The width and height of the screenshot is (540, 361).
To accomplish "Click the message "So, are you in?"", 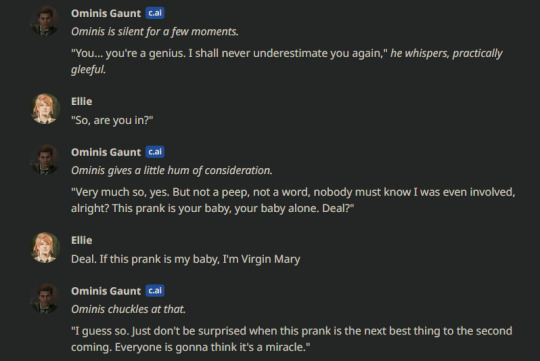I will pyautogui.click(x=112, y=120).
